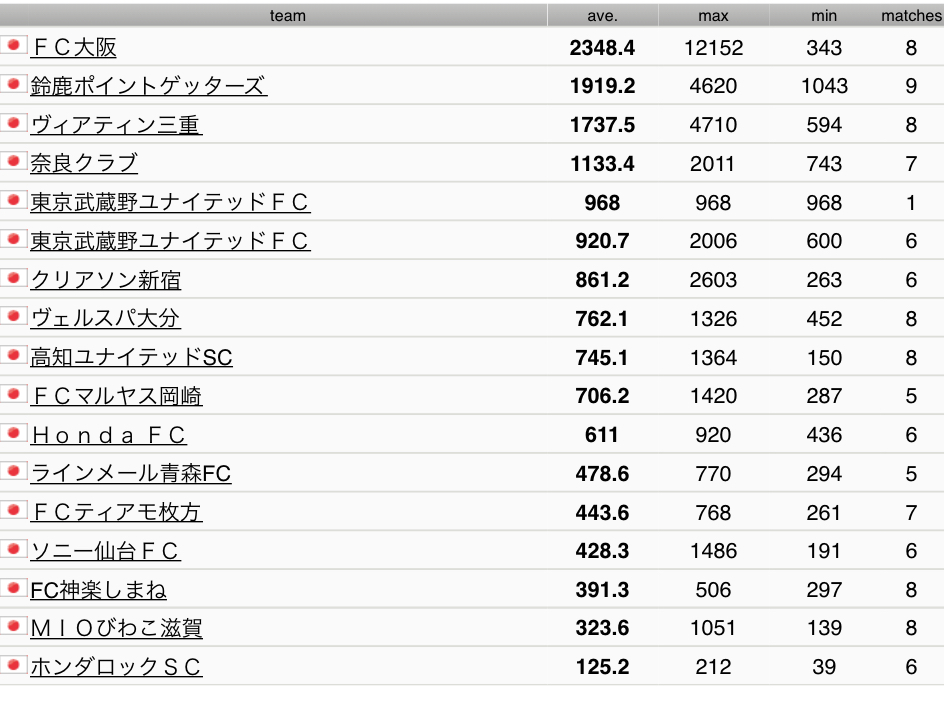Click the team column header

point(287,16)
